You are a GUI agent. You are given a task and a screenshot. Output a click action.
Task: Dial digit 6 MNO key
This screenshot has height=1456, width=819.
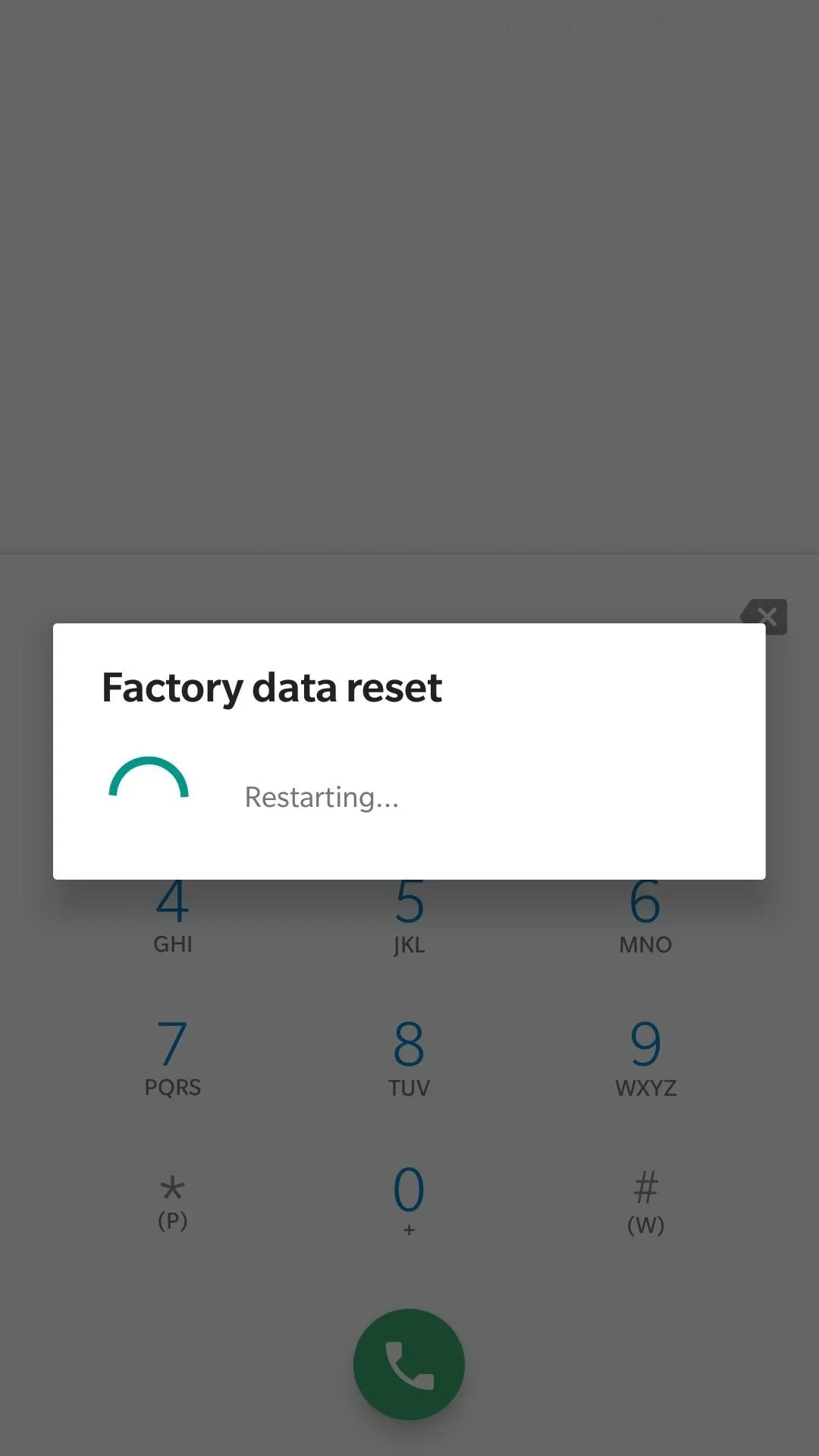click(x=645, y=918)
